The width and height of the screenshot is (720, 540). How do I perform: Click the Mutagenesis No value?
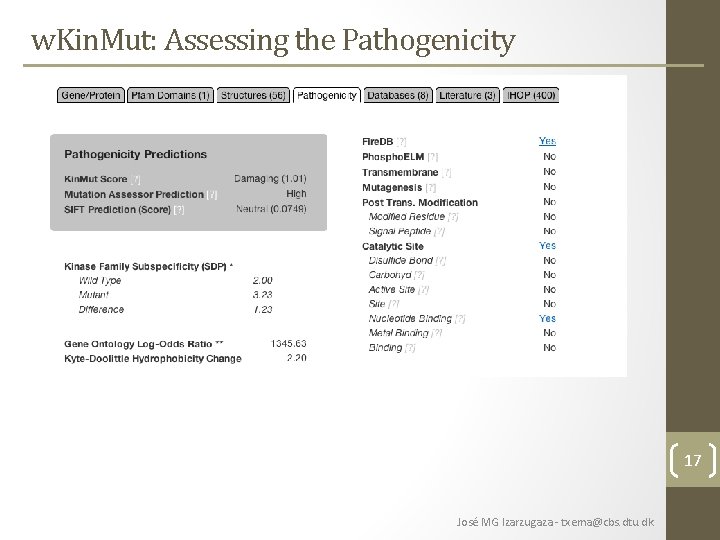tap(550, 187)
